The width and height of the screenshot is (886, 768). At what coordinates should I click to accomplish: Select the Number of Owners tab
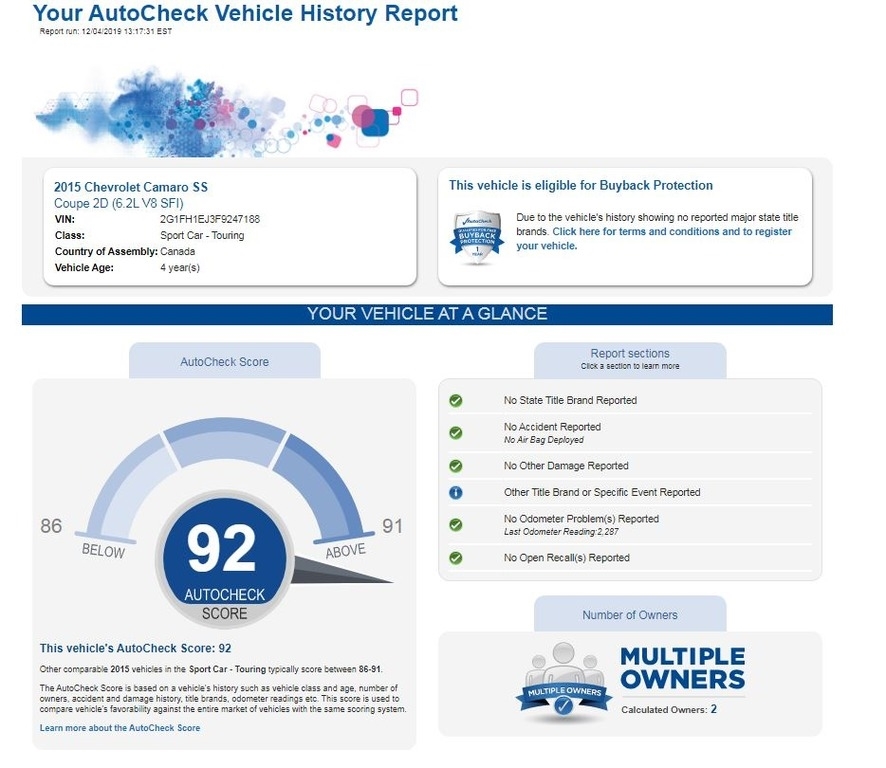[x=630, y=615]
